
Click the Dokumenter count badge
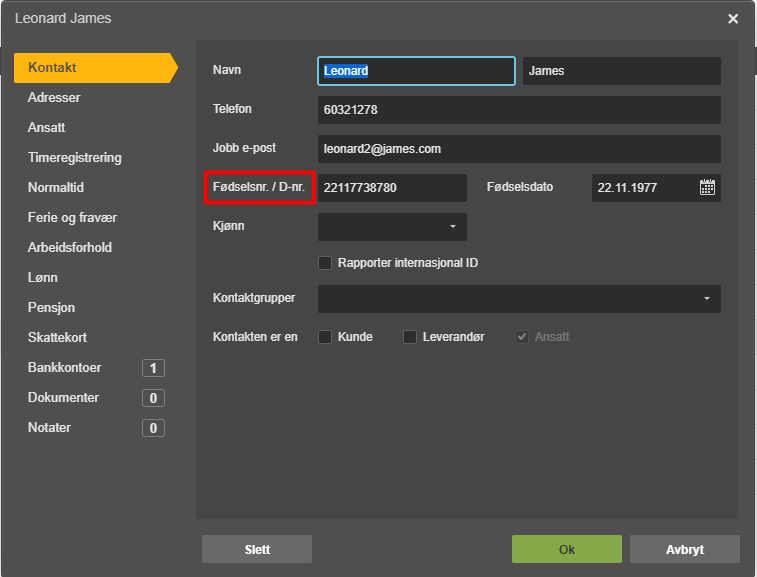[153, 398]
